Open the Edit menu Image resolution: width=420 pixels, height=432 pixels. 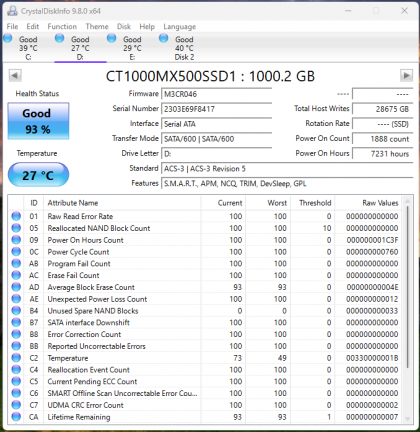point(33,26)
